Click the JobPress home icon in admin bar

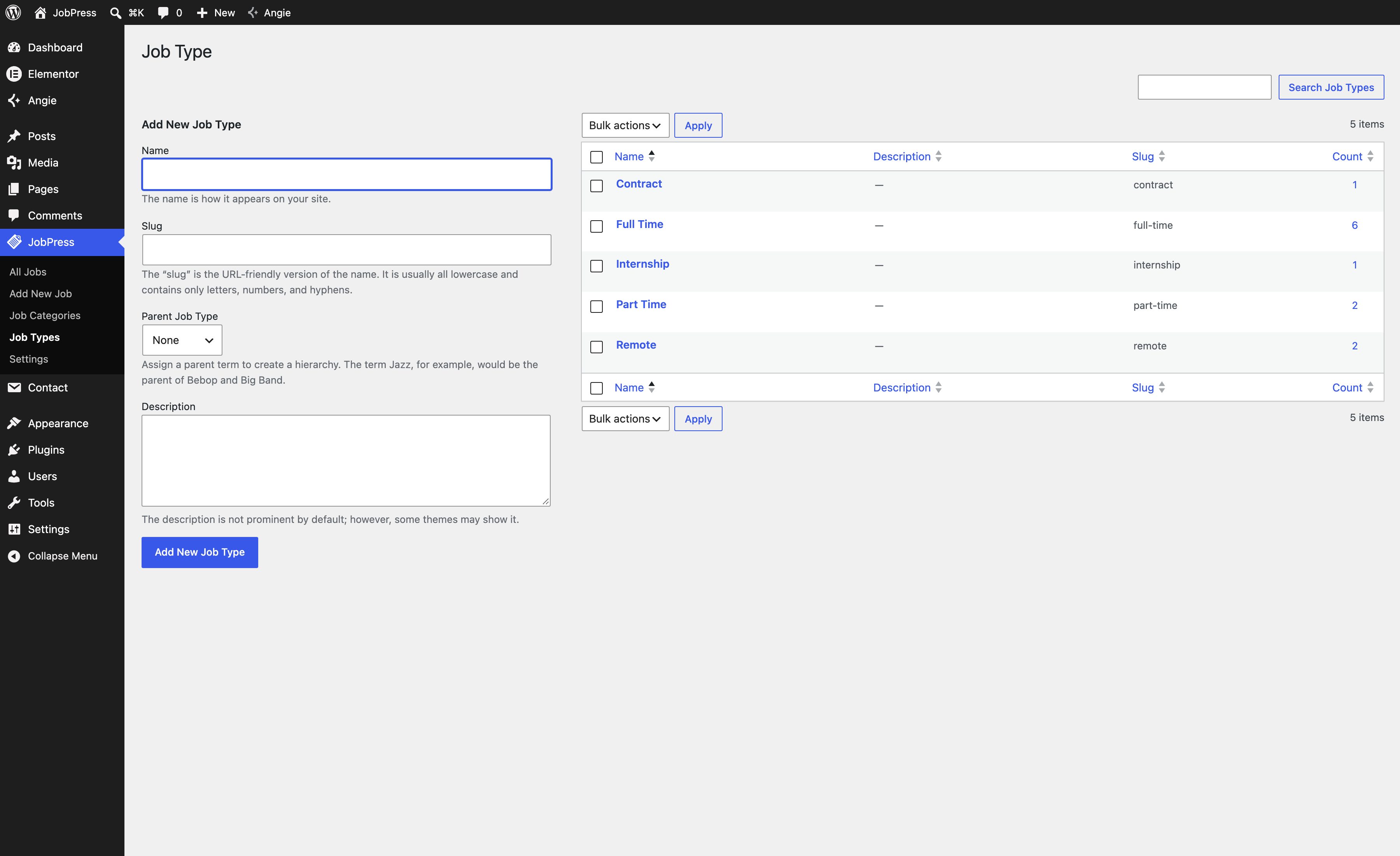click(40, 12)
